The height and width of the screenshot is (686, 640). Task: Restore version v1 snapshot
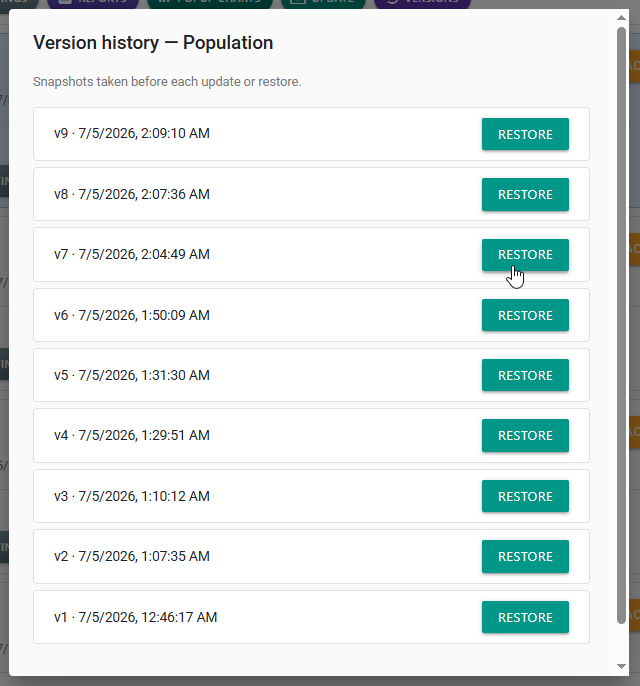pyautogui.click(x=525, y=617)
